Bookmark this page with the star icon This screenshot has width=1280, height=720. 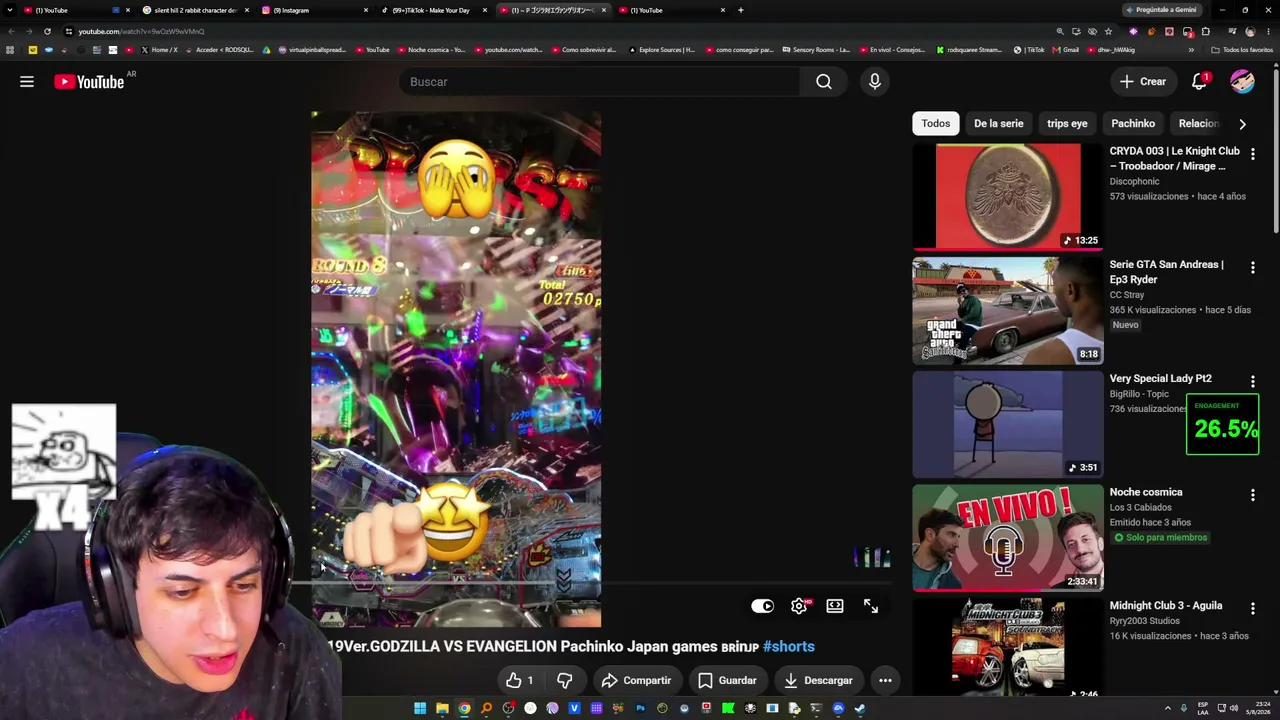(1108, 31)
